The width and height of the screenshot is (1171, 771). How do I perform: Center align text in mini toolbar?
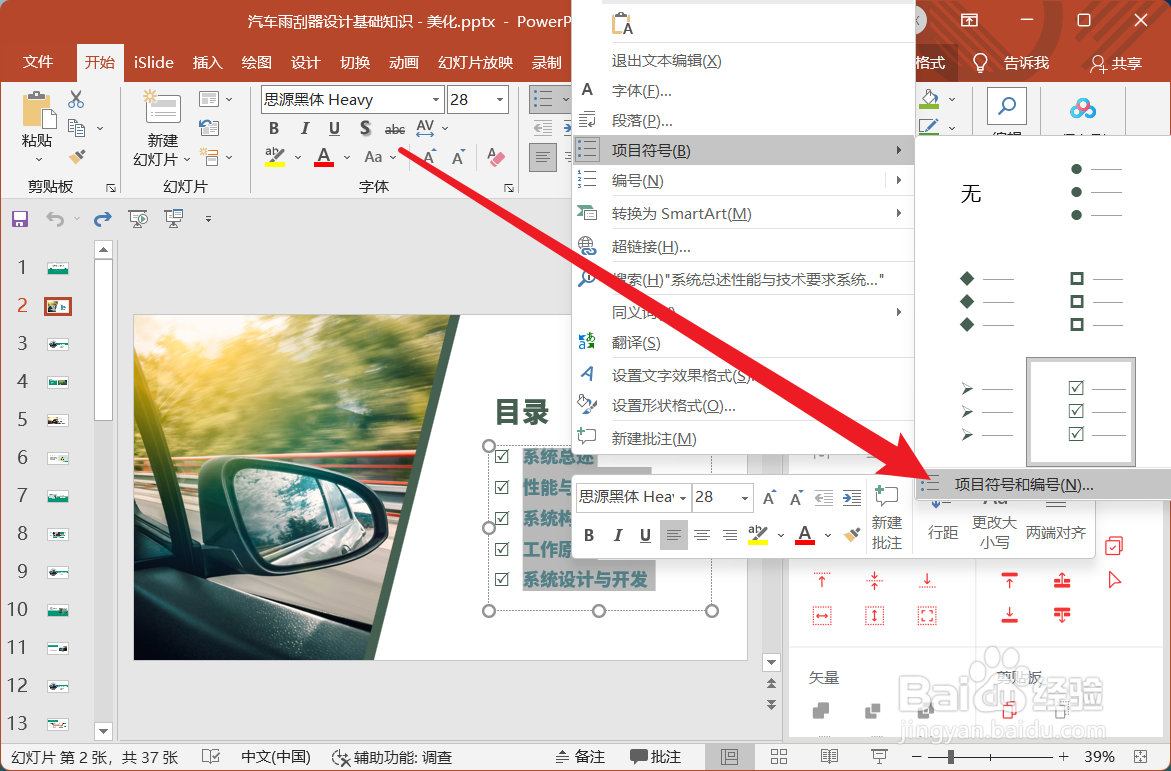701,535
